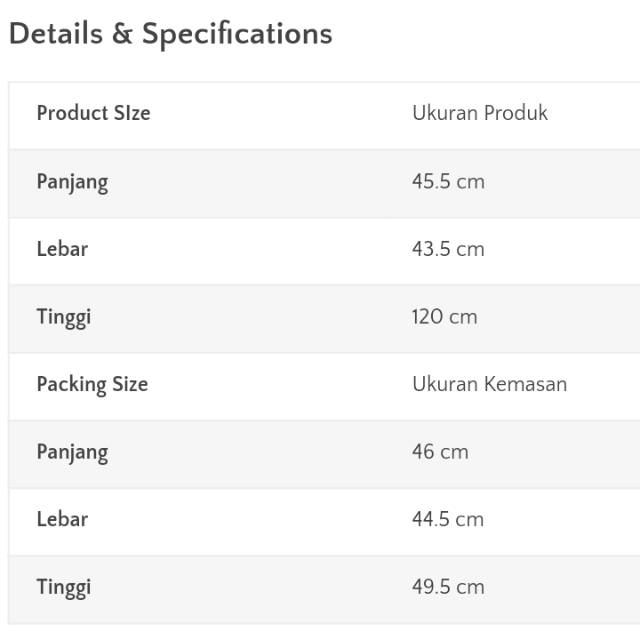Select the Lebar label under Packing Size

point(62,519)
